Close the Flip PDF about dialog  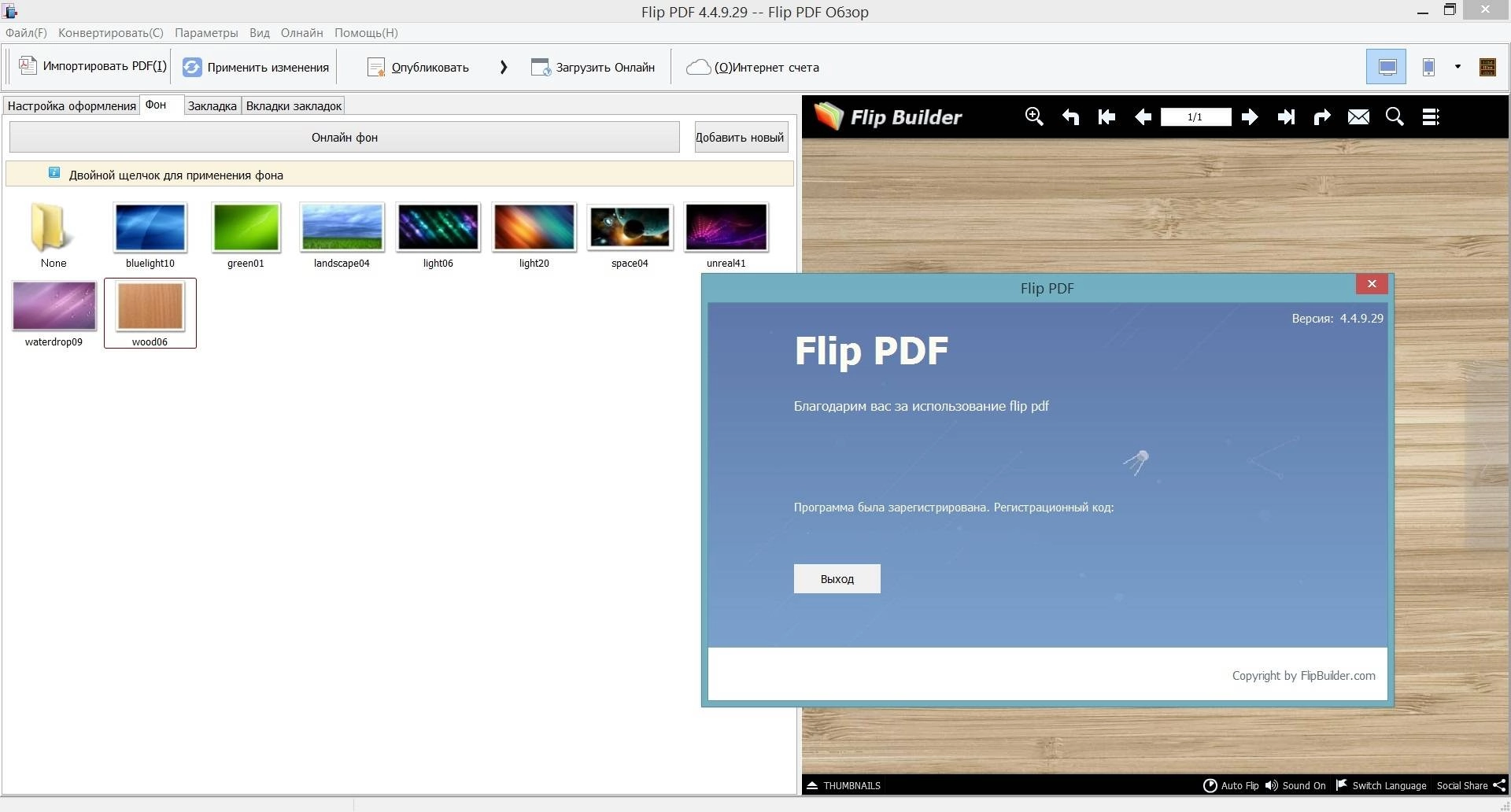coord(1372,284)
